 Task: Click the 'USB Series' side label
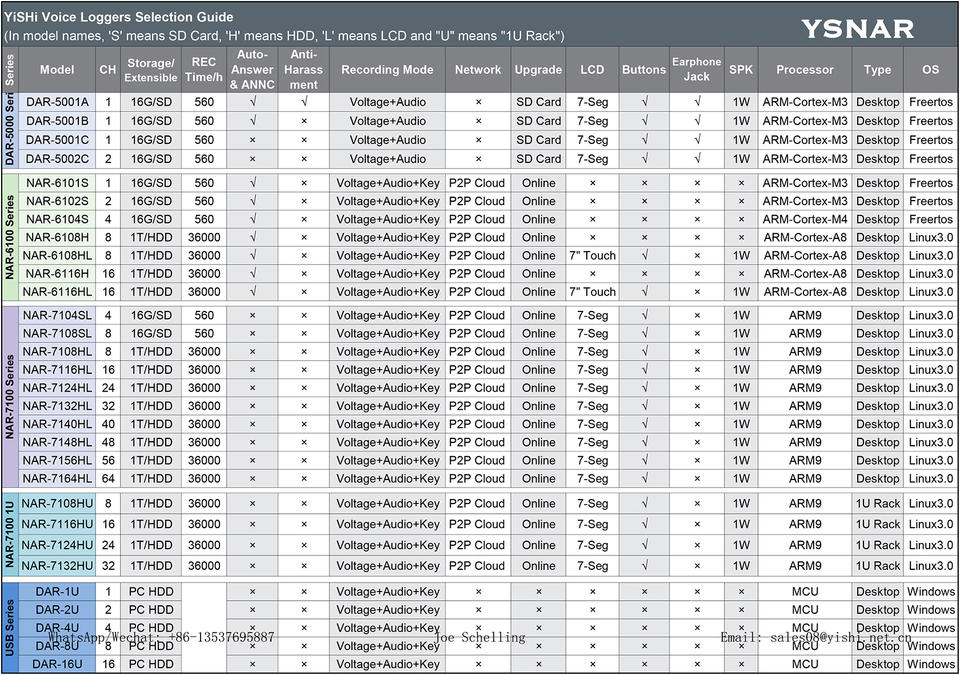tap(10, 628)
